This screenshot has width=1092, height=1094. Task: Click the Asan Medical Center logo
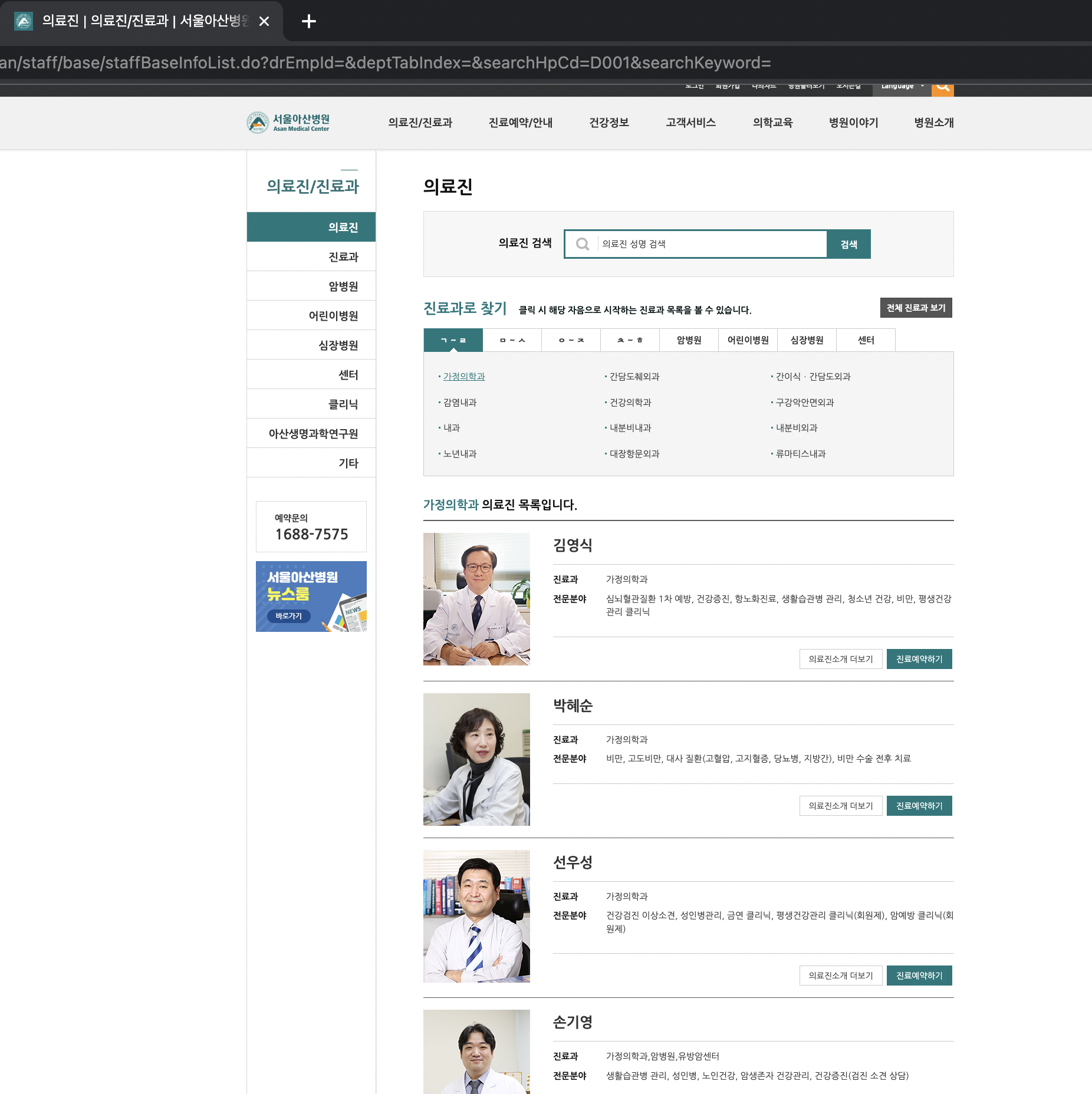pos(288,123)
